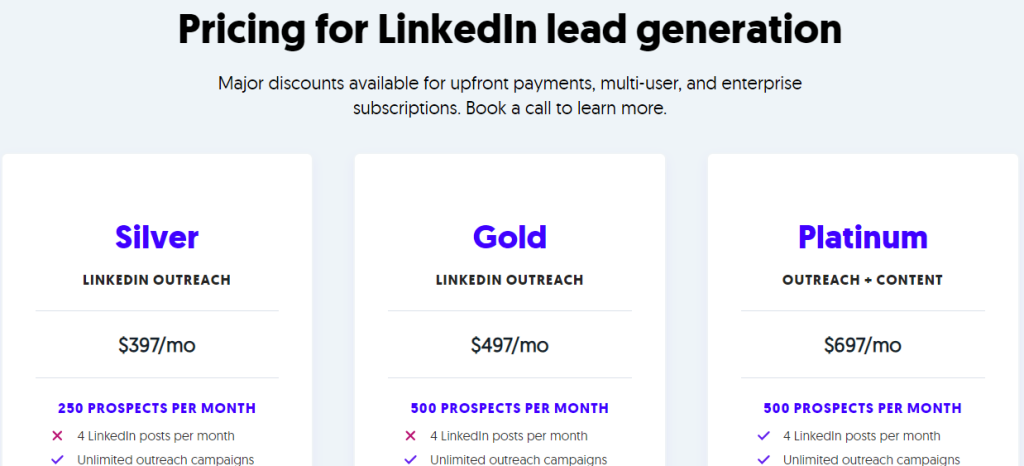Select the Gold plan title

click(510, 237)
